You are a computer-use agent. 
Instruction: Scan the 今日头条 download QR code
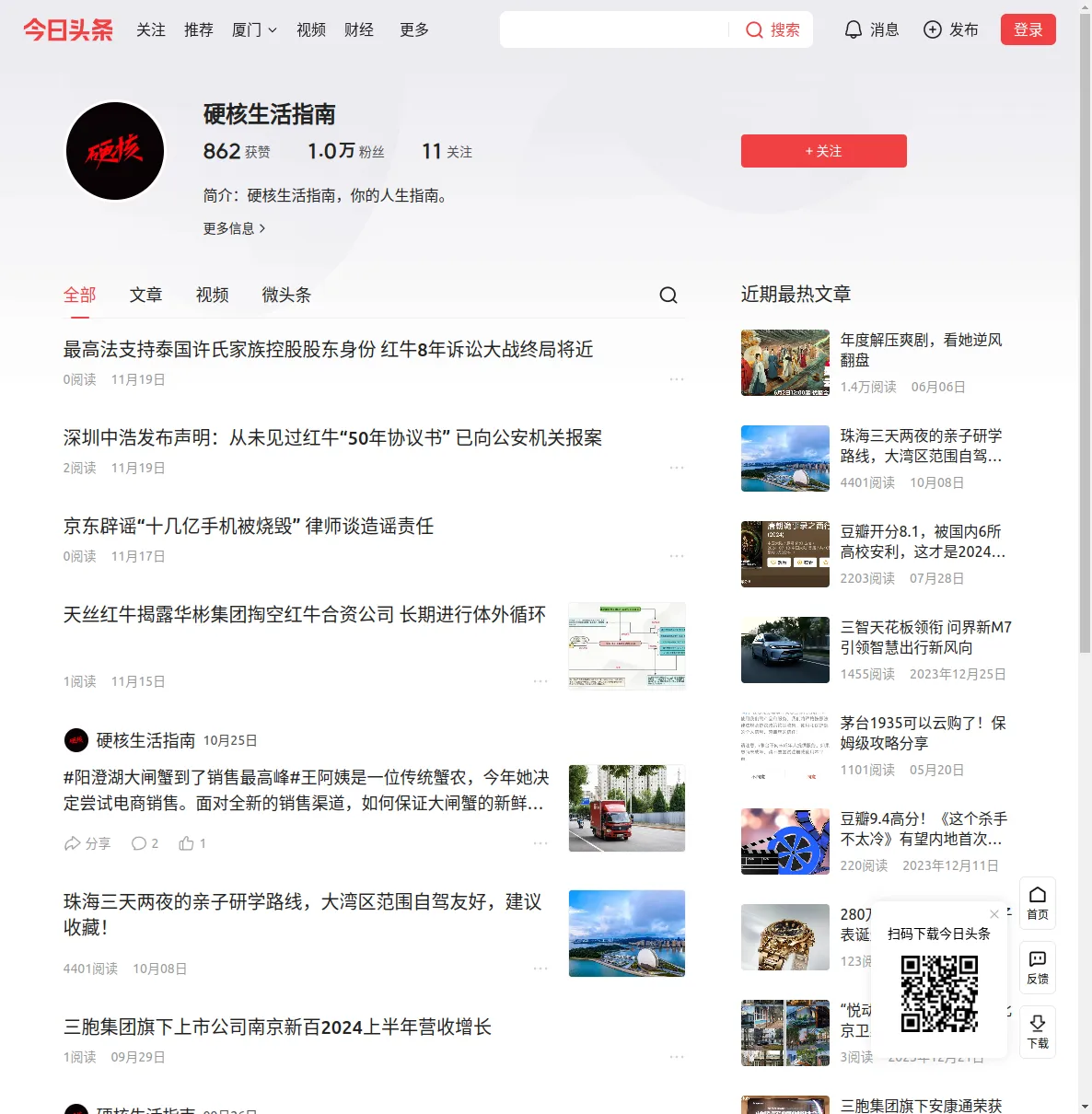coord(939,993)
